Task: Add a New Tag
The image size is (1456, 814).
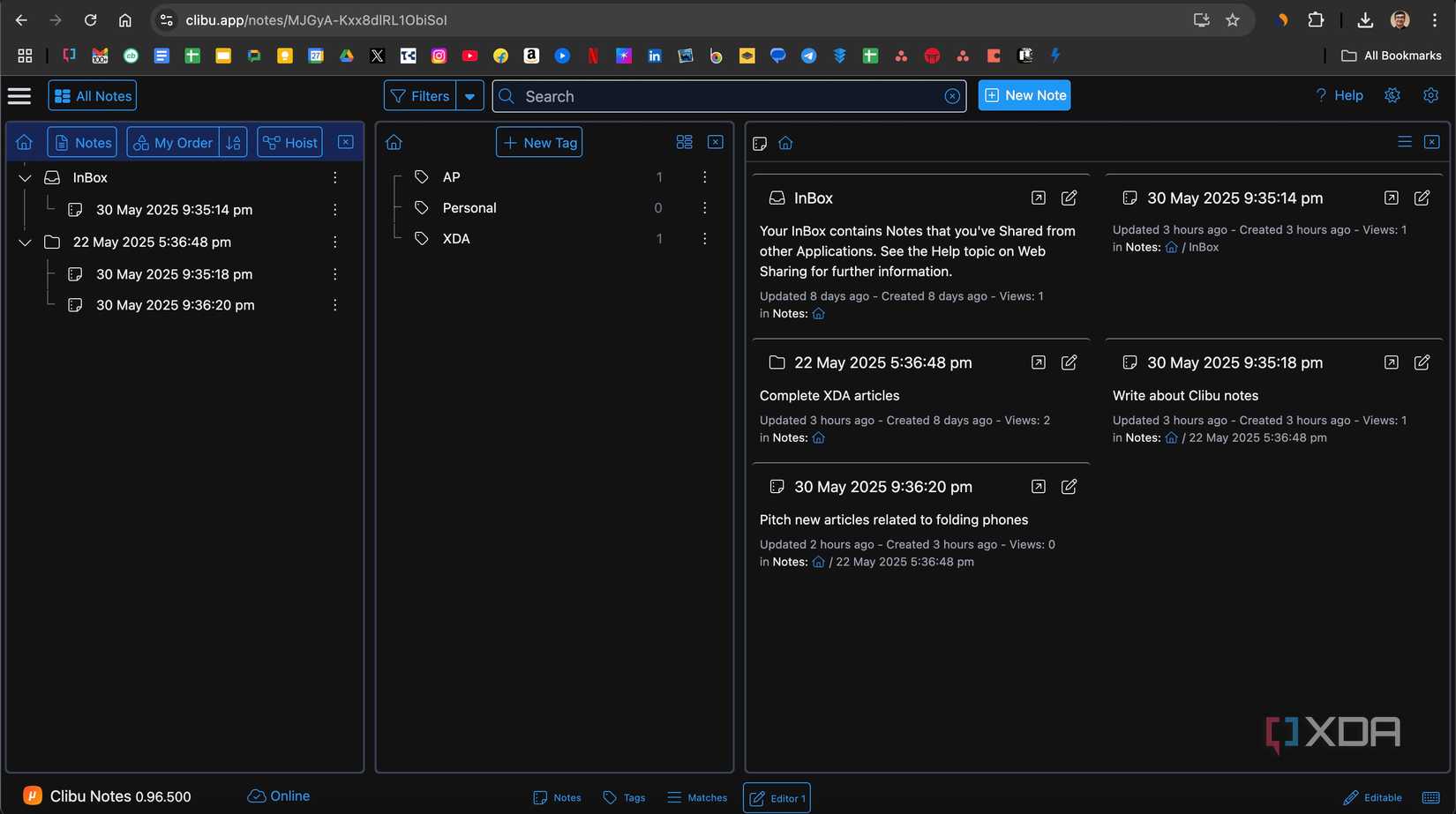Action: pyautogui.click(x=539, y=143)
